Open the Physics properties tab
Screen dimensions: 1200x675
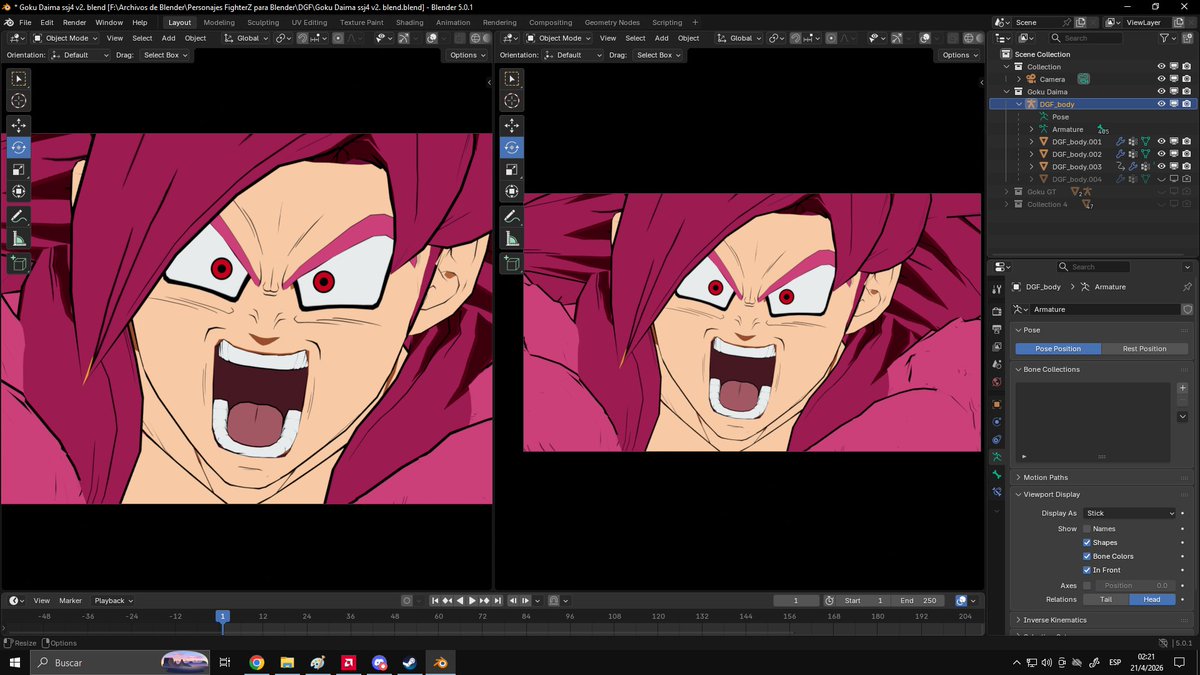[x=996, y=422]
